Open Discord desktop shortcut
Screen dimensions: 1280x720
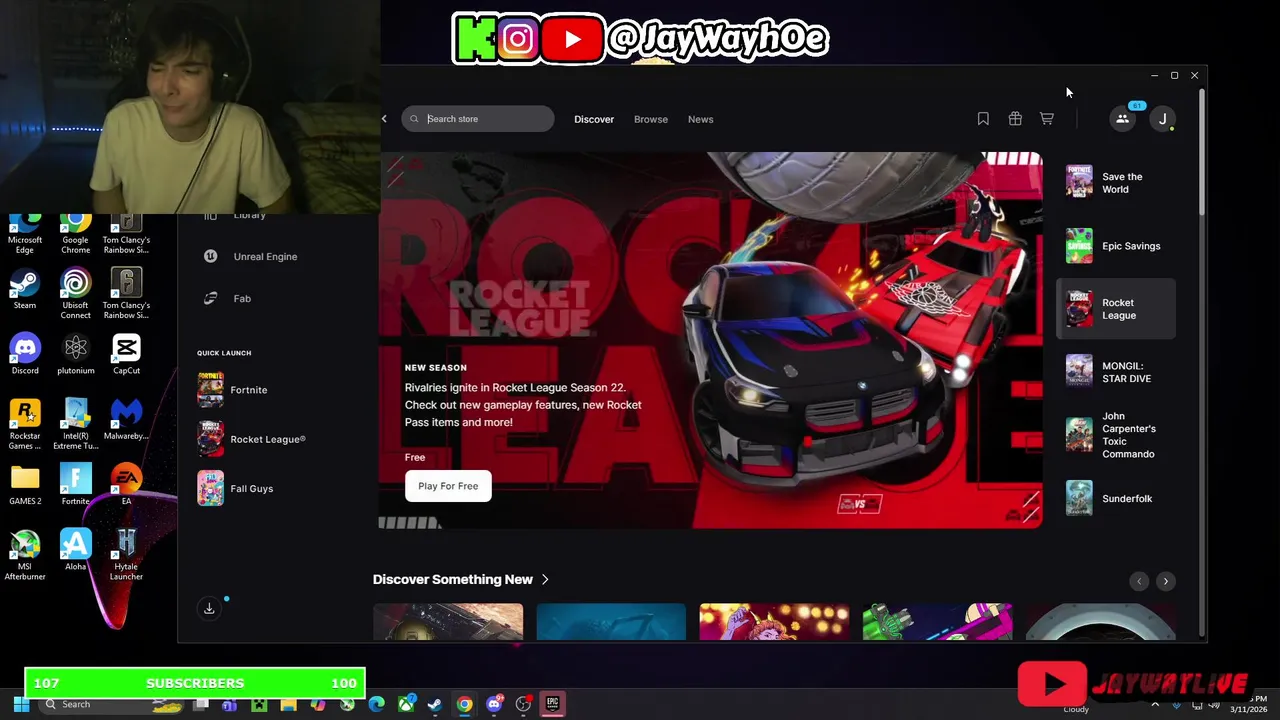(x=25, y=354)
